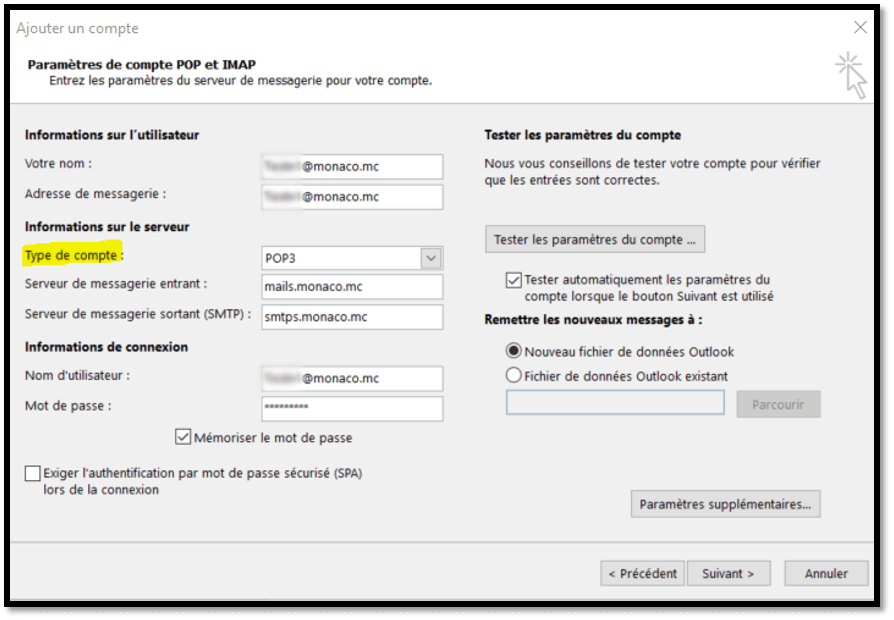894x620 pixels.
Task: Click the Mot de passe field
Action: 351,408
